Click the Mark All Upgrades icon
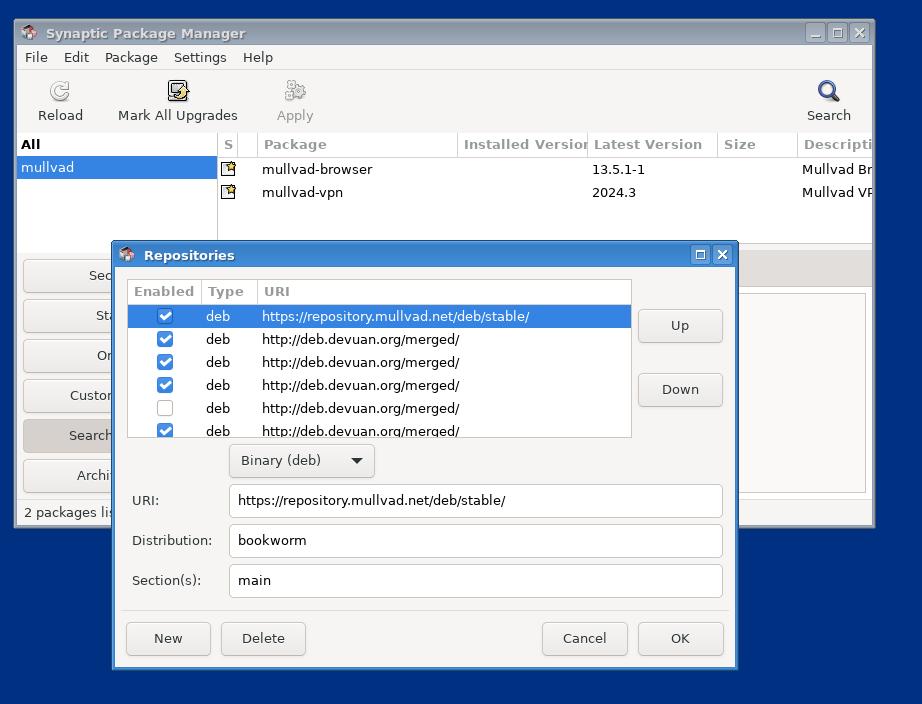This screenshot has height=704, width=922. pyautogui.click(x=178, y=91)
